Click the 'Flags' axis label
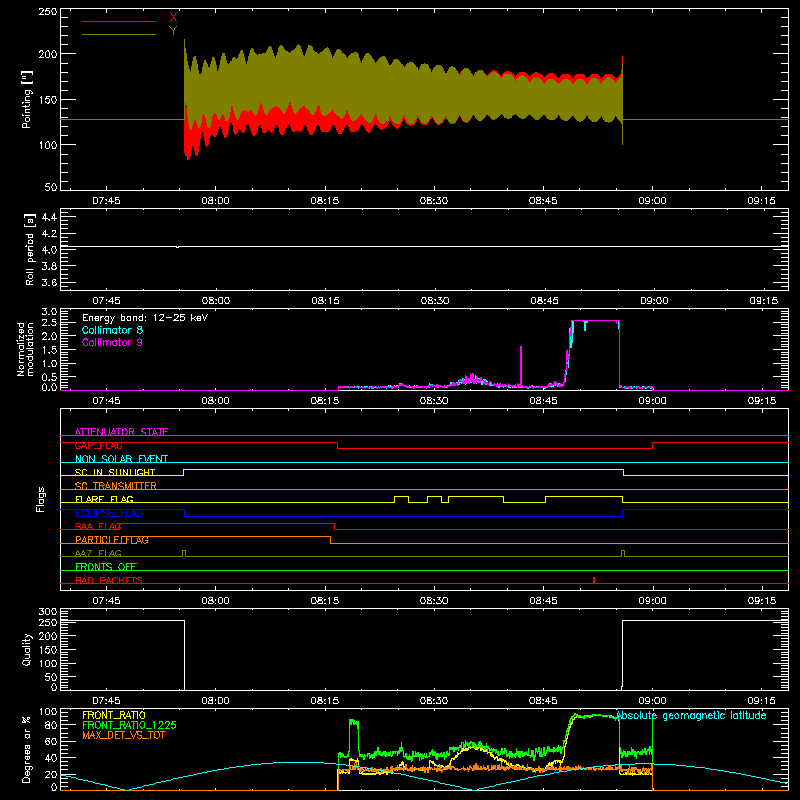The width and height of the screenshot is (800, 800). (40, 499)
